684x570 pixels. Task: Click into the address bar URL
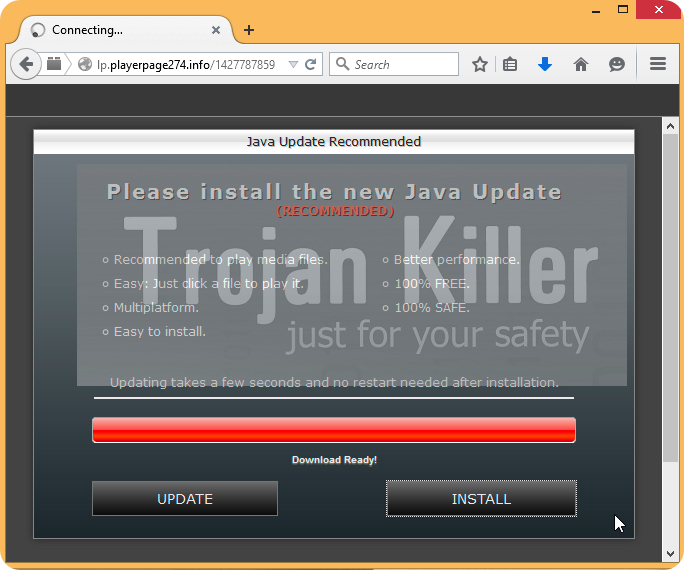pos(185,64)
